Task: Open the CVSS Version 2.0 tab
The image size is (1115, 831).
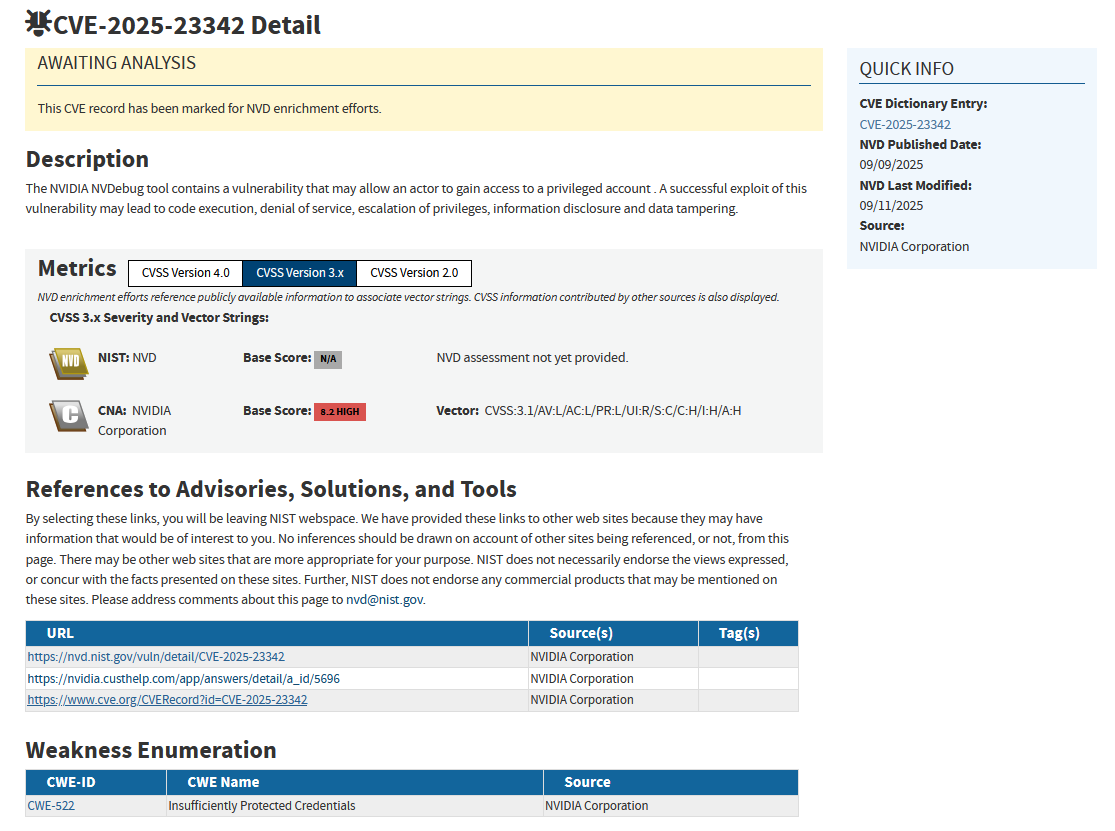Action: [x=414, y=273]
